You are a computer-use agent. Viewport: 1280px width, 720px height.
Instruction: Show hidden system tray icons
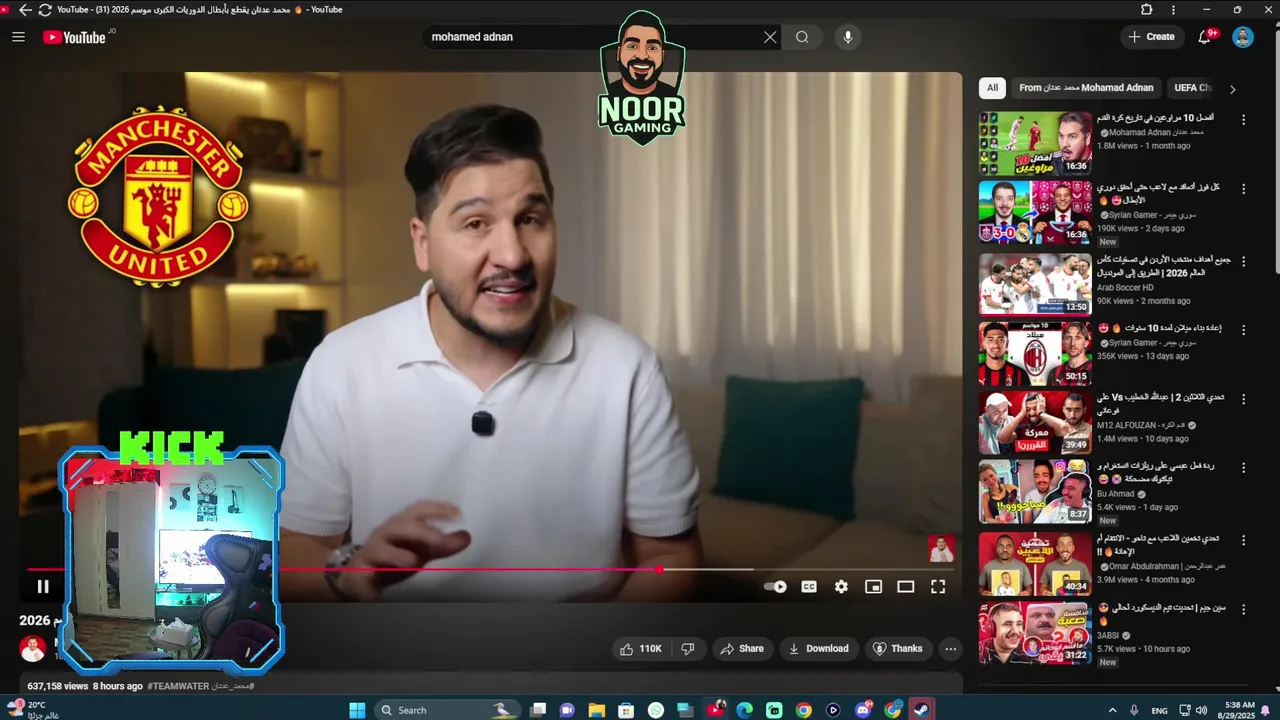[1113, 710]
